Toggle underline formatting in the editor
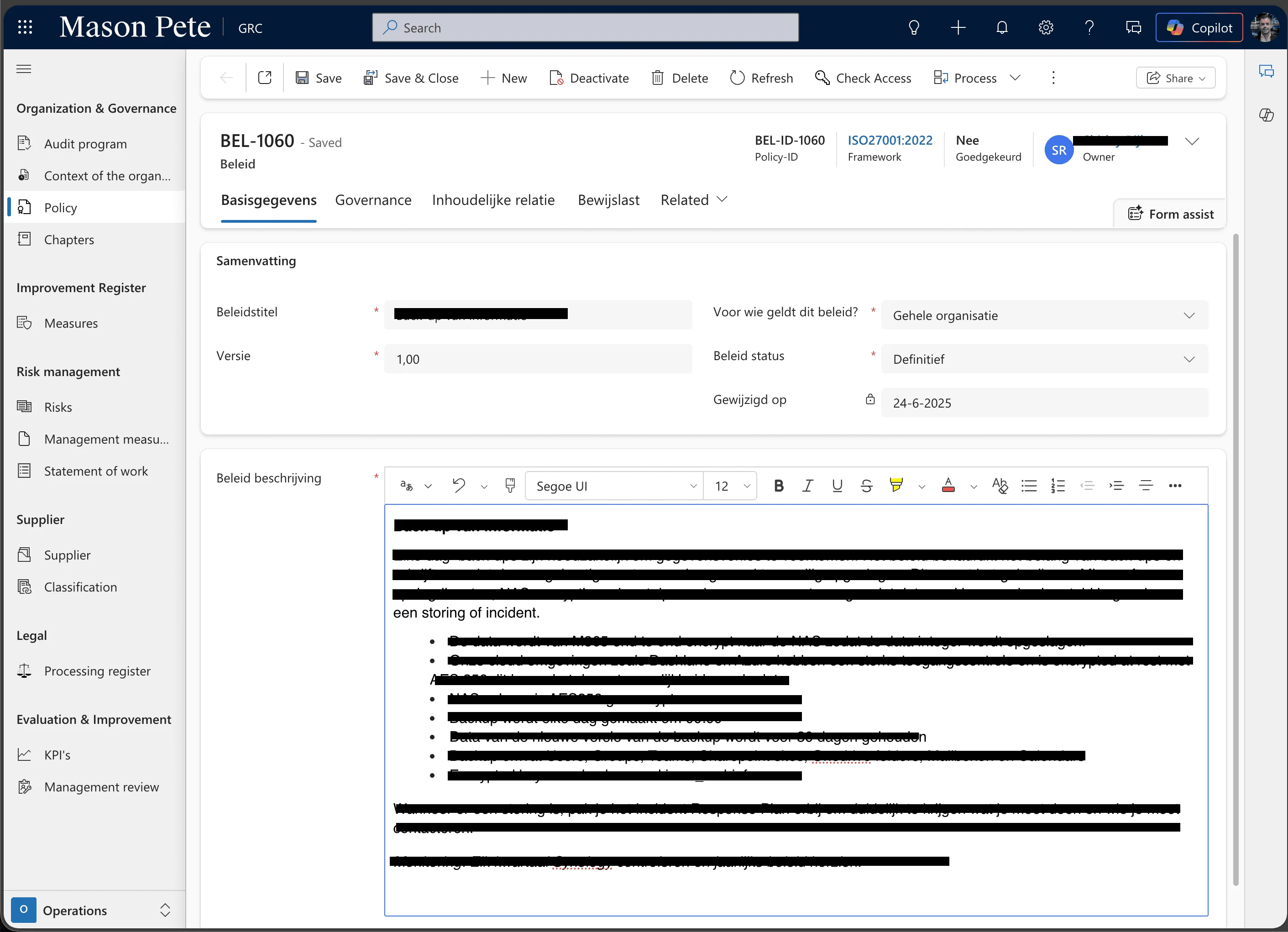Viewport: 1288px width, 932px height. pos(837,486)
